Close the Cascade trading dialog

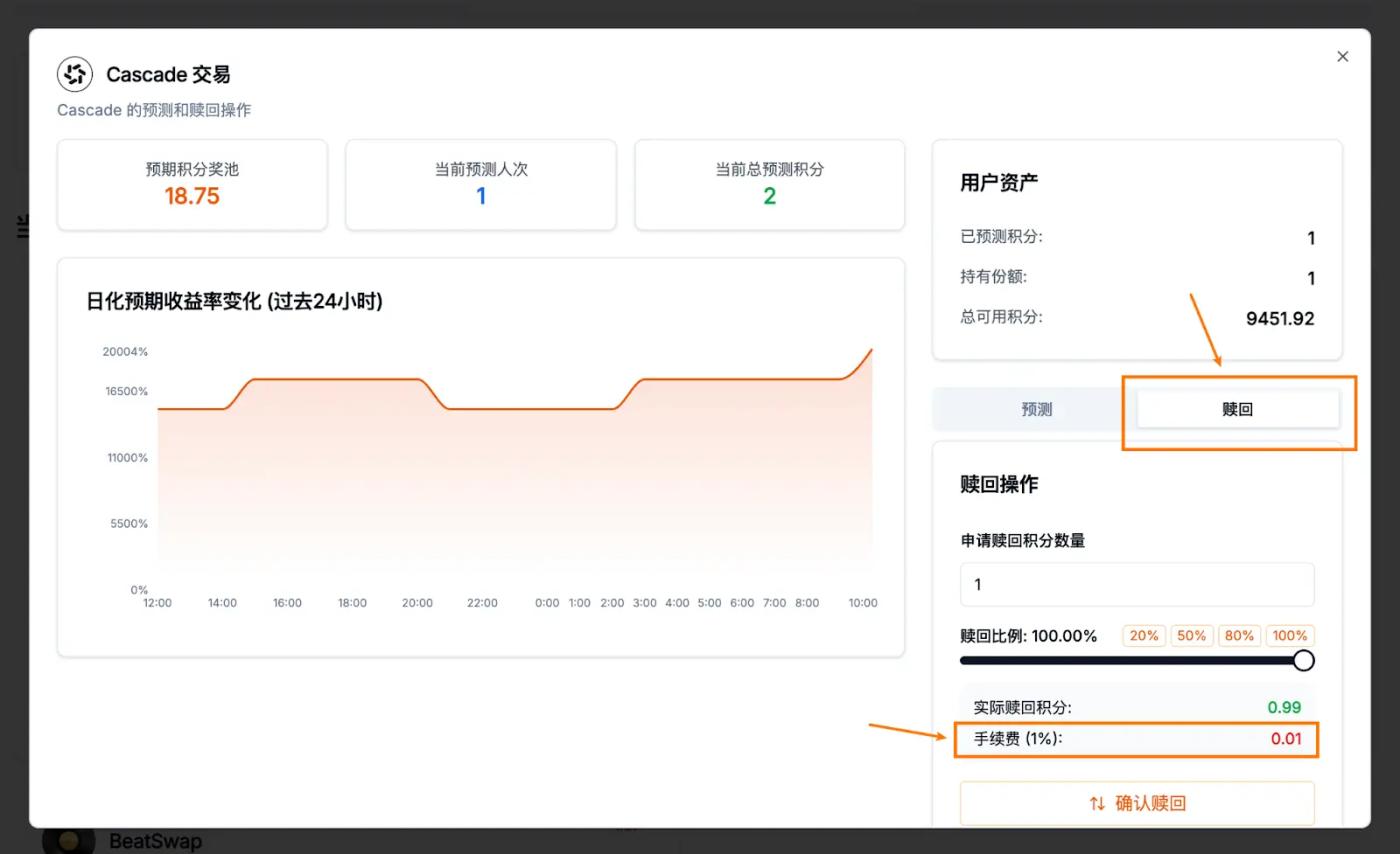point(1342,57)
